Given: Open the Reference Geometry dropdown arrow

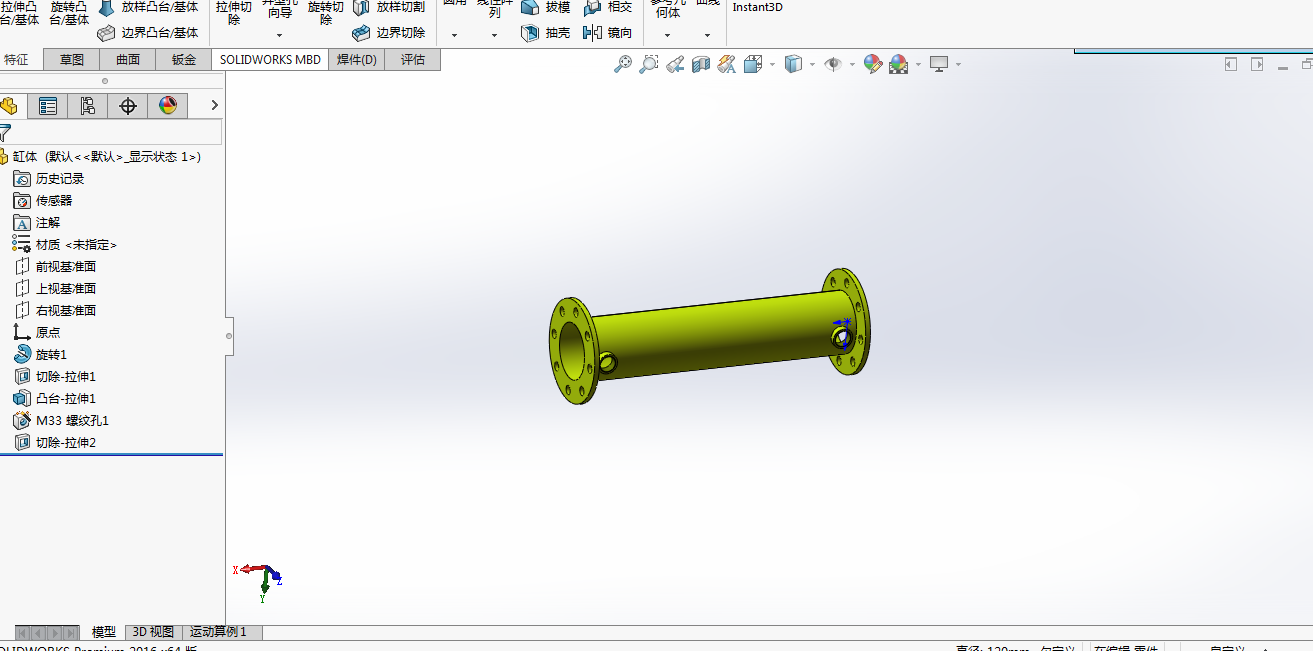Looking at the screenshot, I should pyautogui.click(x=667, y=35).
